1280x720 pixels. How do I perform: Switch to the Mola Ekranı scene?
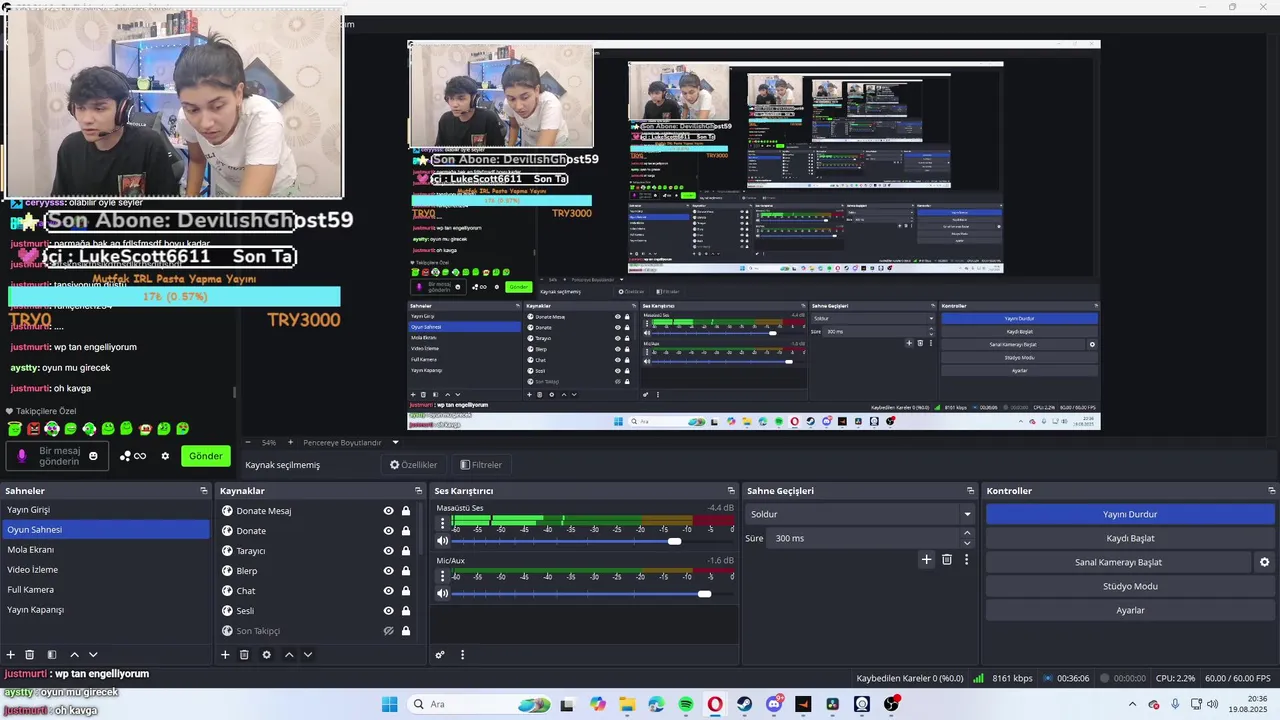pos(105,550)
